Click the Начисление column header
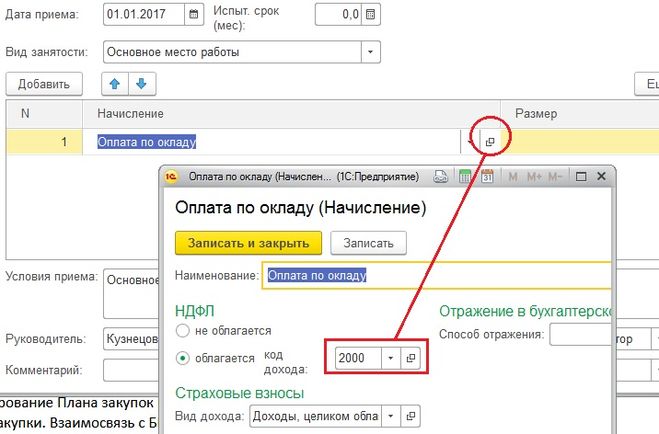Screen dimensions: 659x434 tap(130, 115)
